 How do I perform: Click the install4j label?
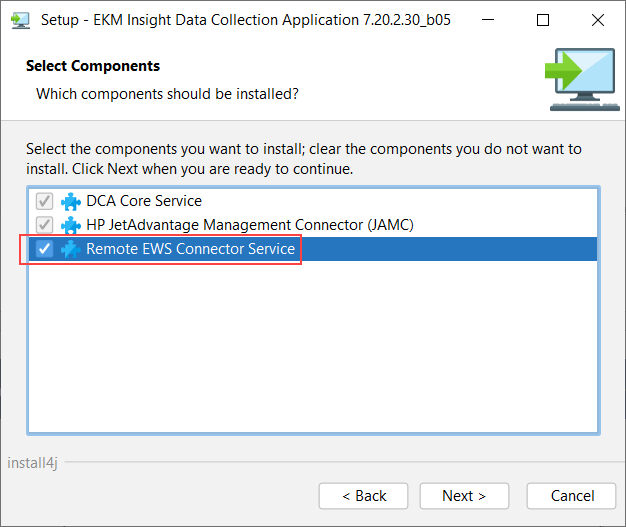tap(32, 463)
